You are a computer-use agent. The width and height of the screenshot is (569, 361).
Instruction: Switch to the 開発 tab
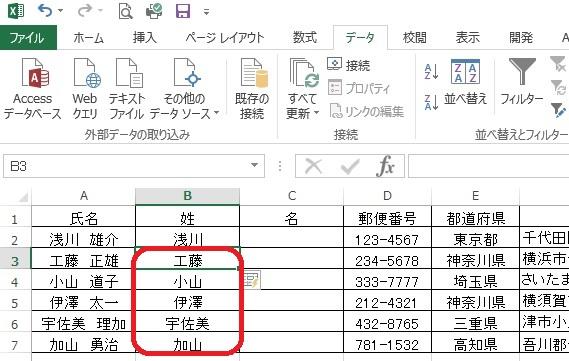click(521, 38)
